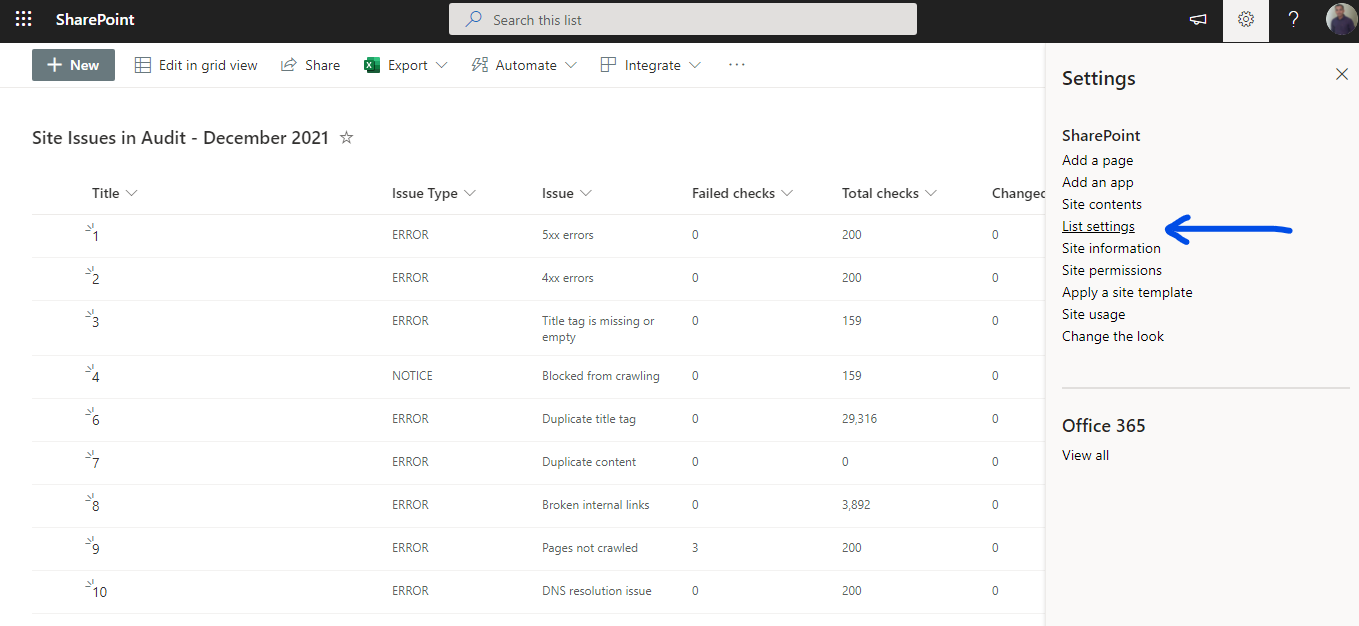Viewport: 1359px width, 626px height.
Task: Open the More options ellipsis menu
Action: click(x=737, y=64)
